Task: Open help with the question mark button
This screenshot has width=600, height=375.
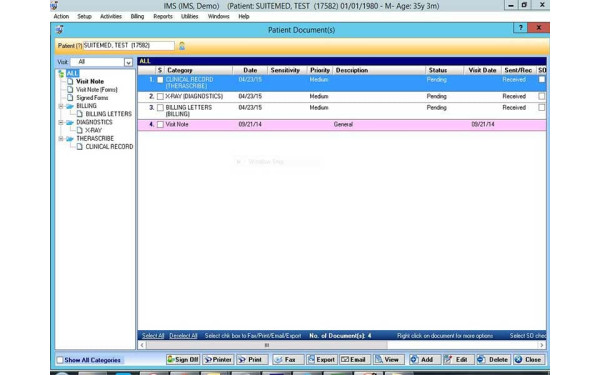Action: [520, 28]
